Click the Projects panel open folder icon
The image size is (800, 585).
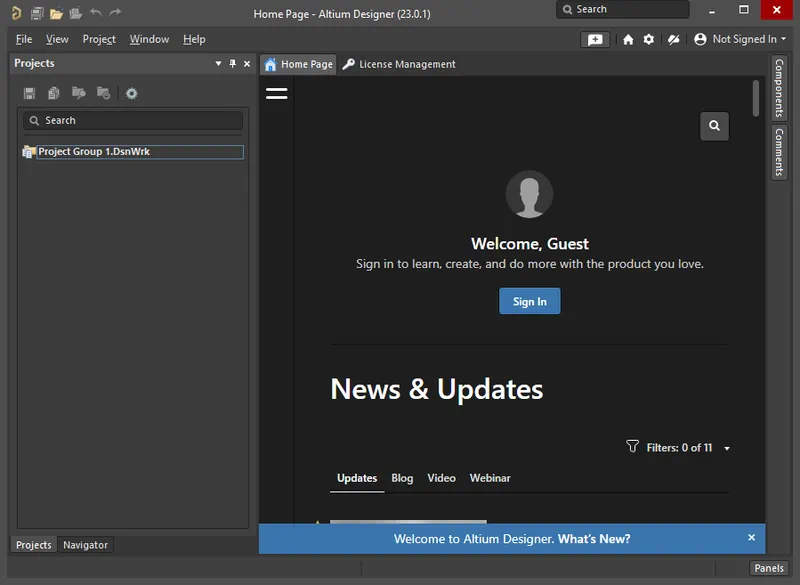coord(79,93)
